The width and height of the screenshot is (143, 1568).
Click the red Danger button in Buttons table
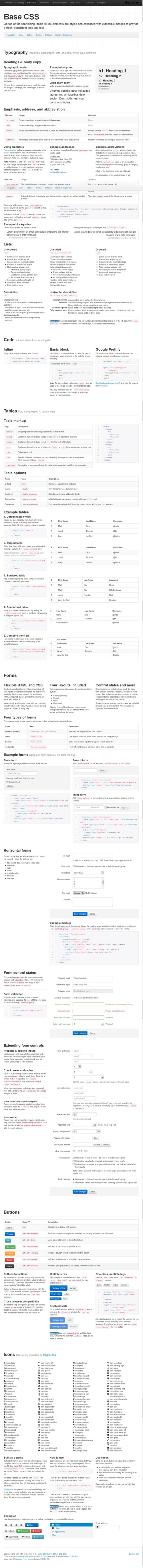9,1260
